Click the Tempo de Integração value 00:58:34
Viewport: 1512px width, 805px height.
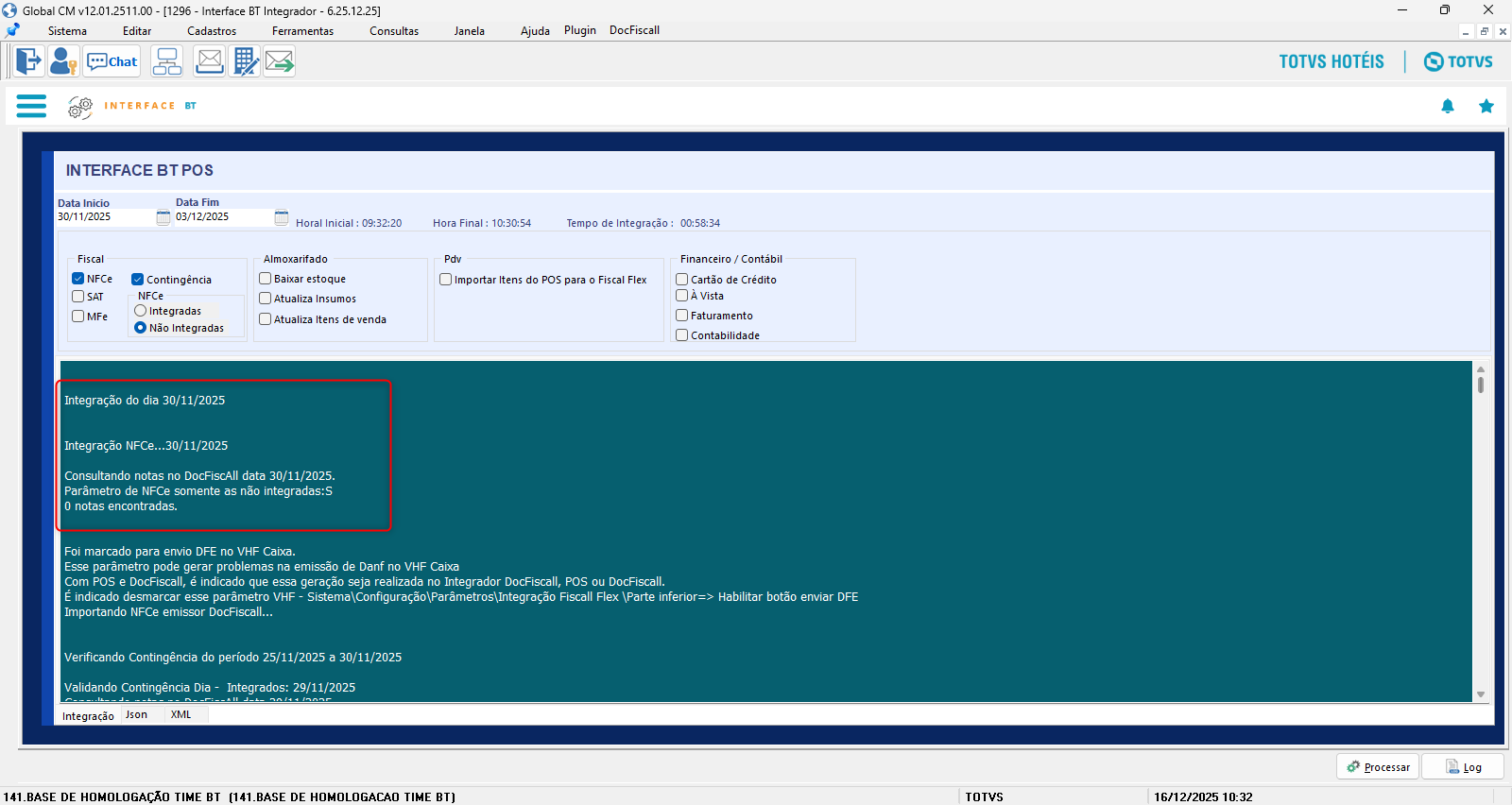(x=700, y=224)
